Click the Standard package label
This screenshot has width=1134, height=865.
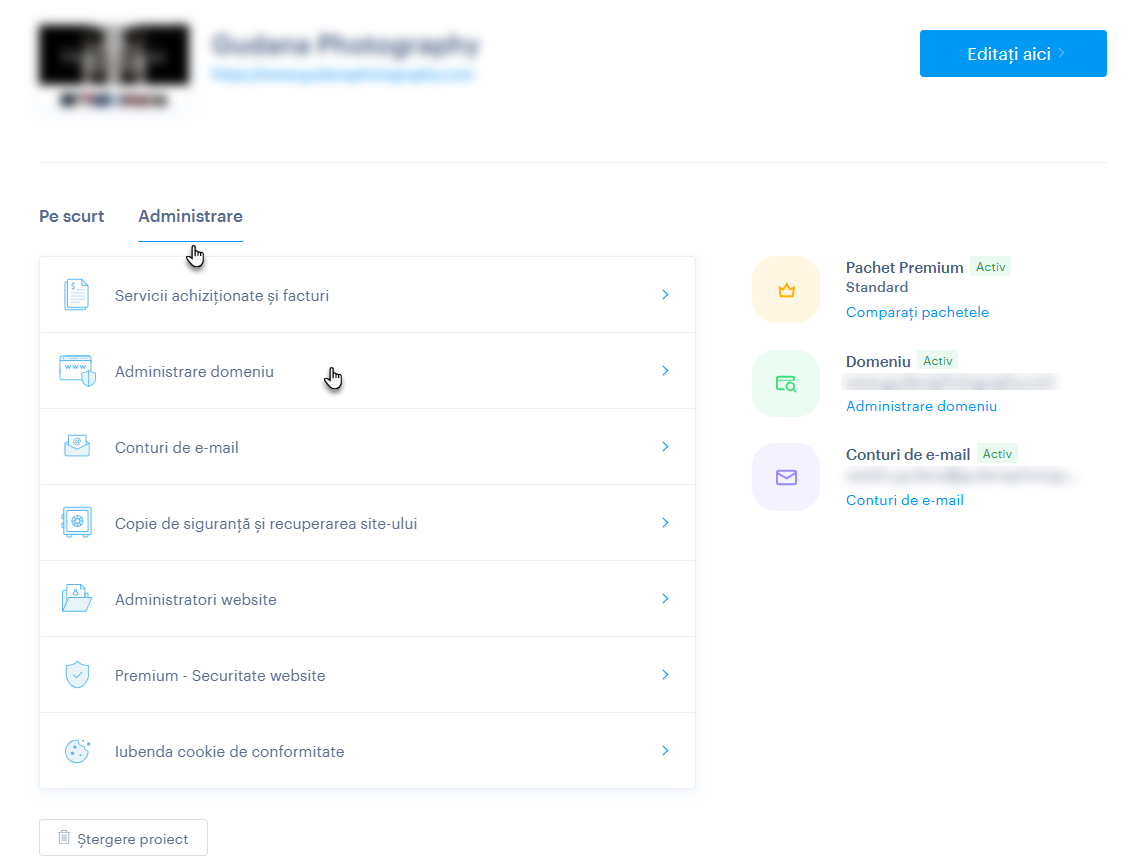(877, 287)
